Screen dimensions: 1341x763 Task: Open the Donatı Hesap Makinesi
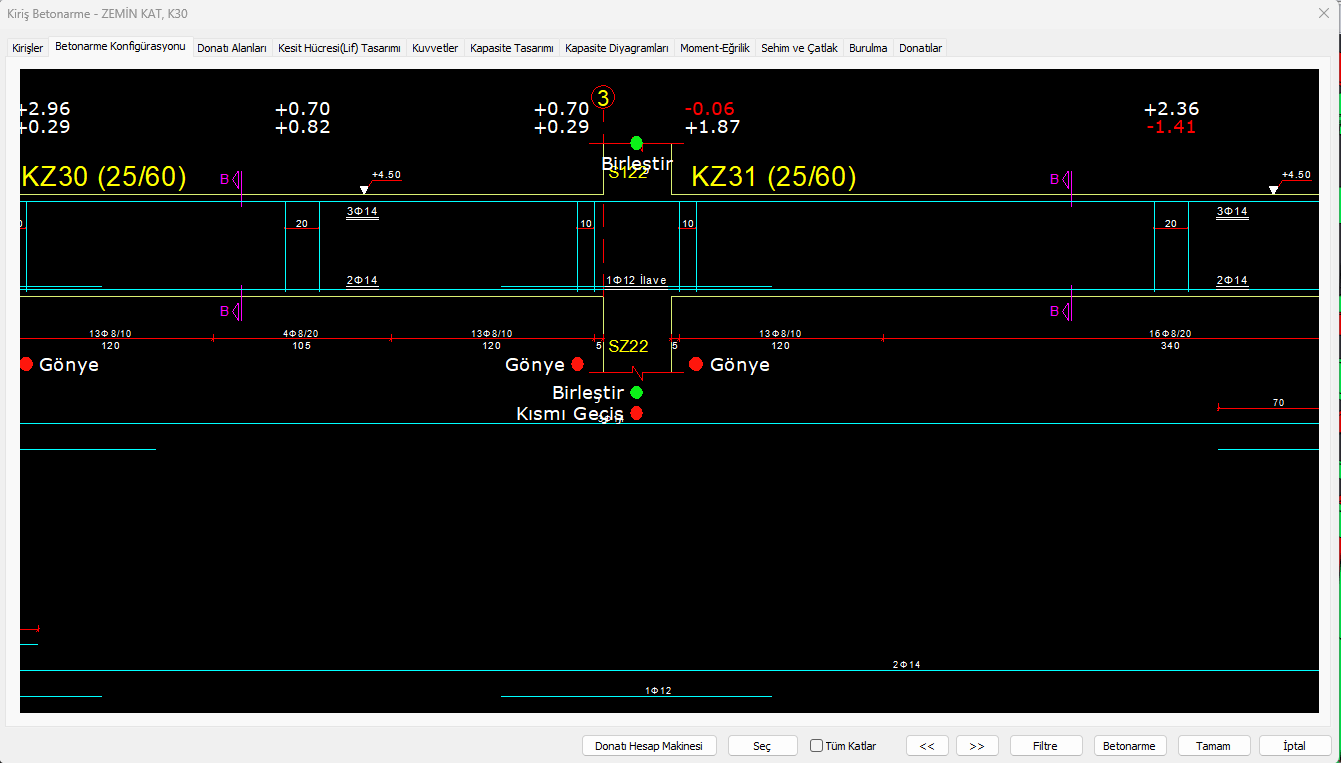coord(649,746)
